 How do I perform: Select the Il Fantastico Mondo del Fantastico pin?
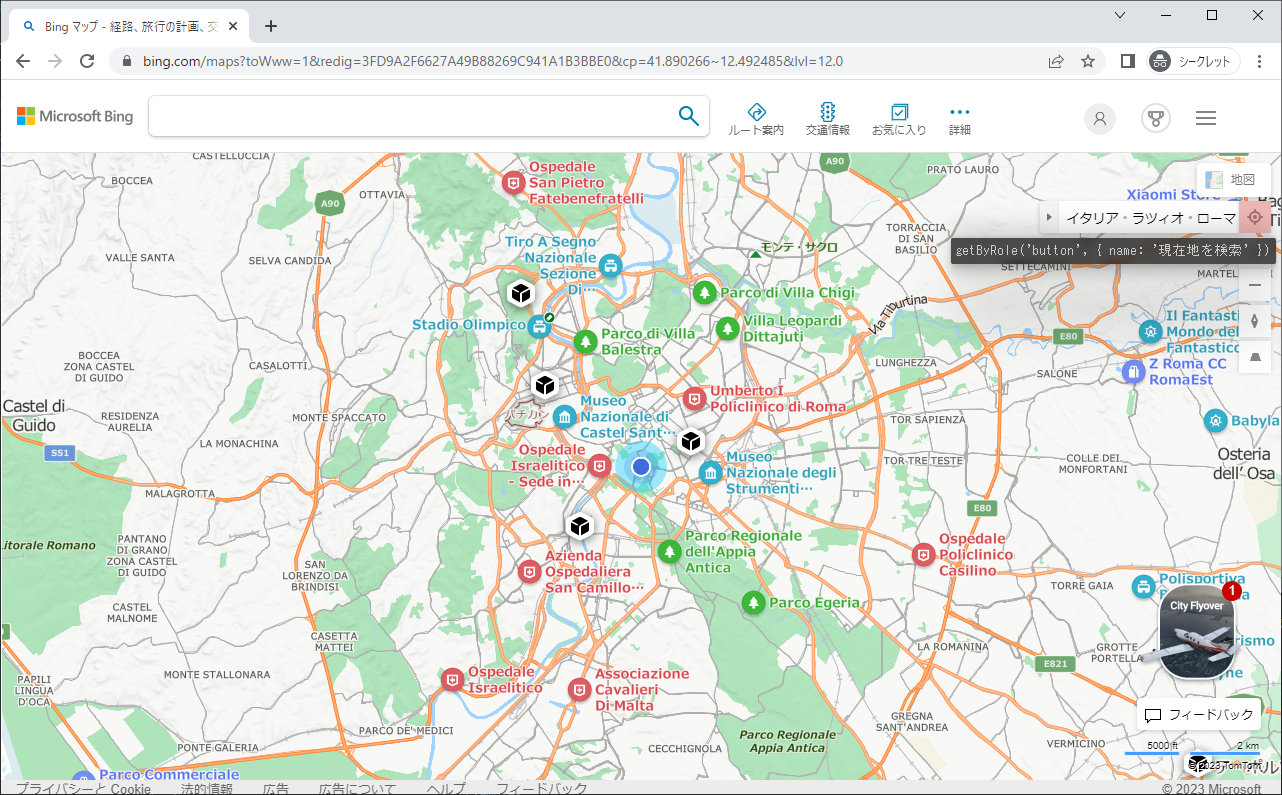[x=1151, y=331]
